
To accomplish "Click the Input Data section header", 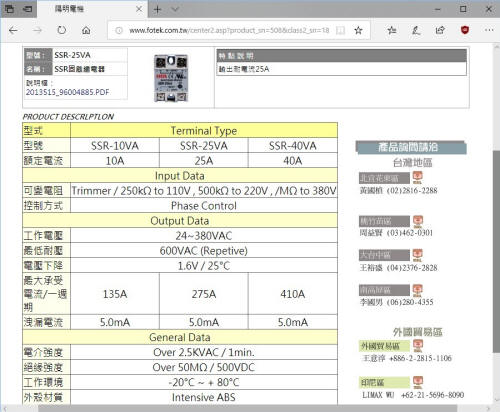I will click(x=180, y=176).
